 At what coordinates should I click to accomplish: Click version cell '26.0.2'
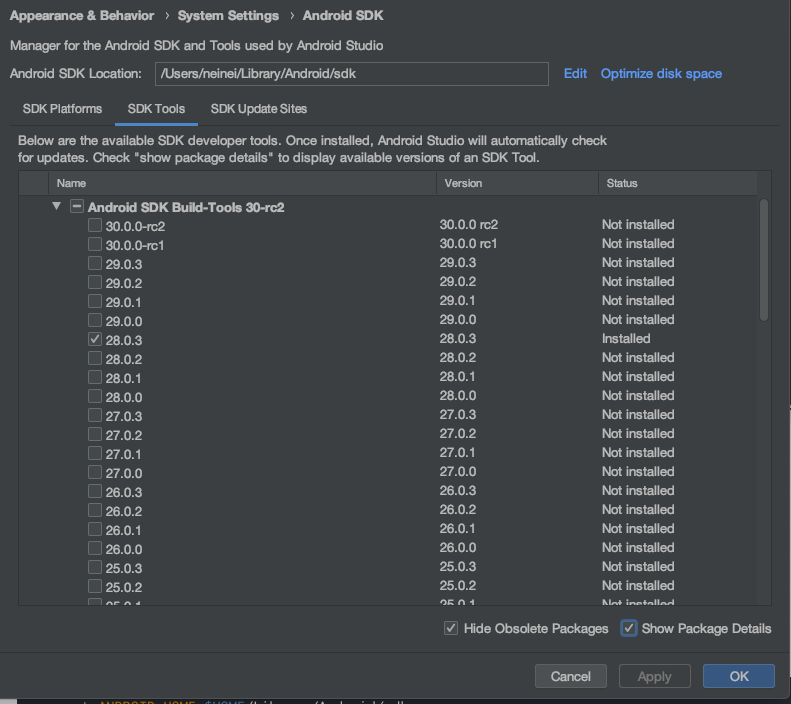(458, 509)
